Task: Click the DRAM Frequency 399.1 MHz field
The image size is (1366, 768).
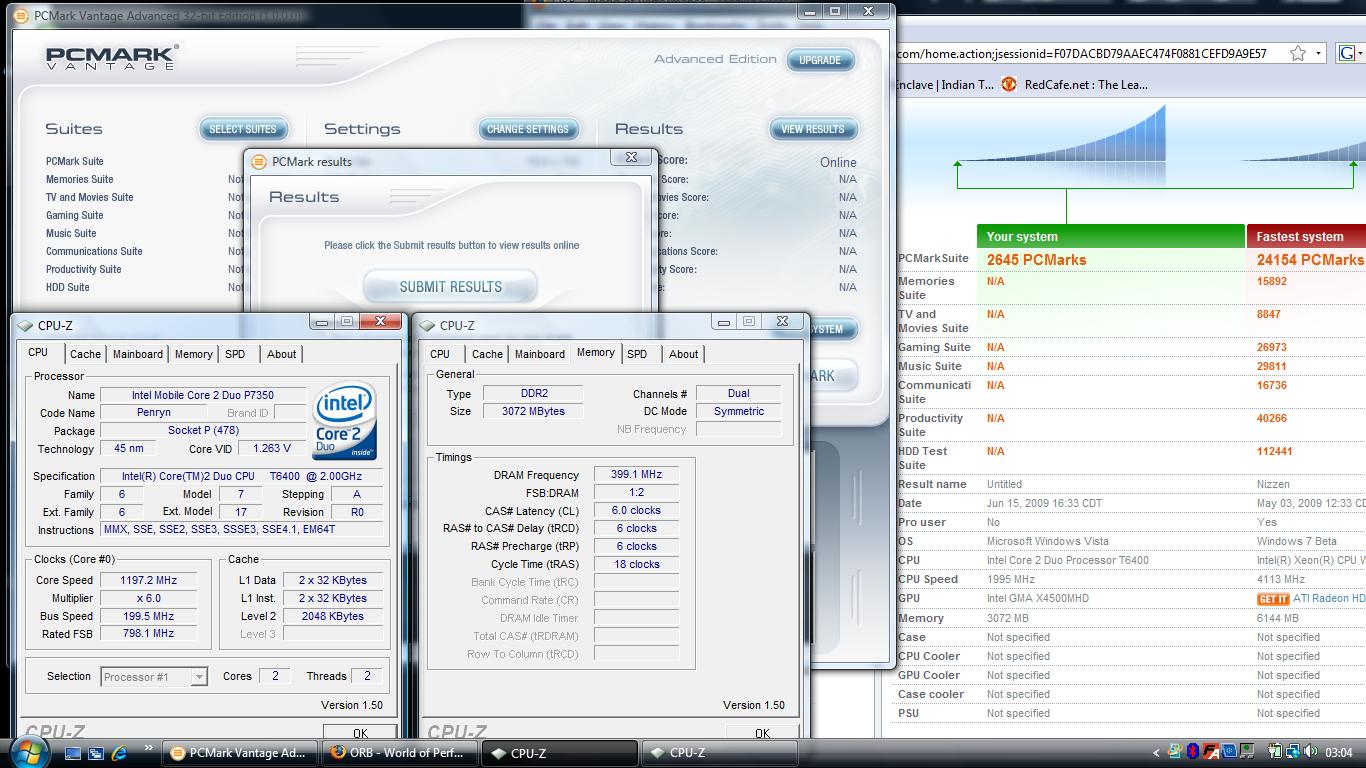Action: [x=636, y=475]
